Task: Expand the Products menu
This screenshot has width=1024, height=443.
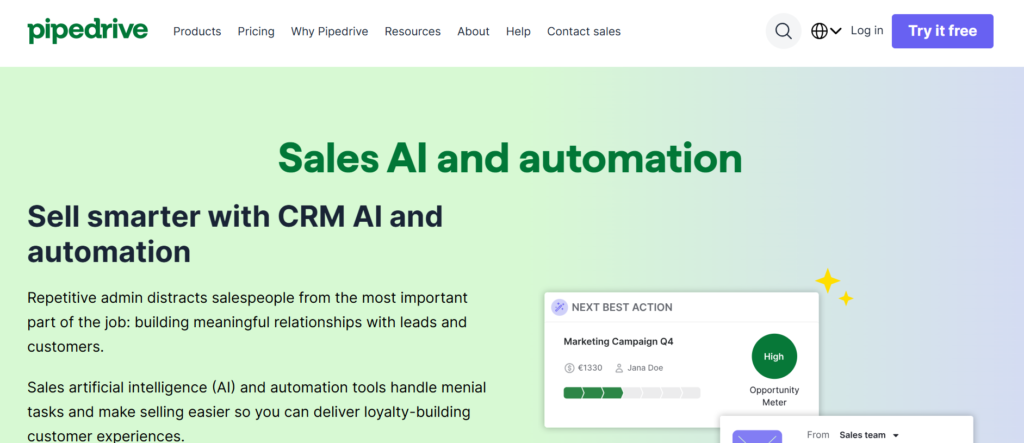Action: point(197,31)
